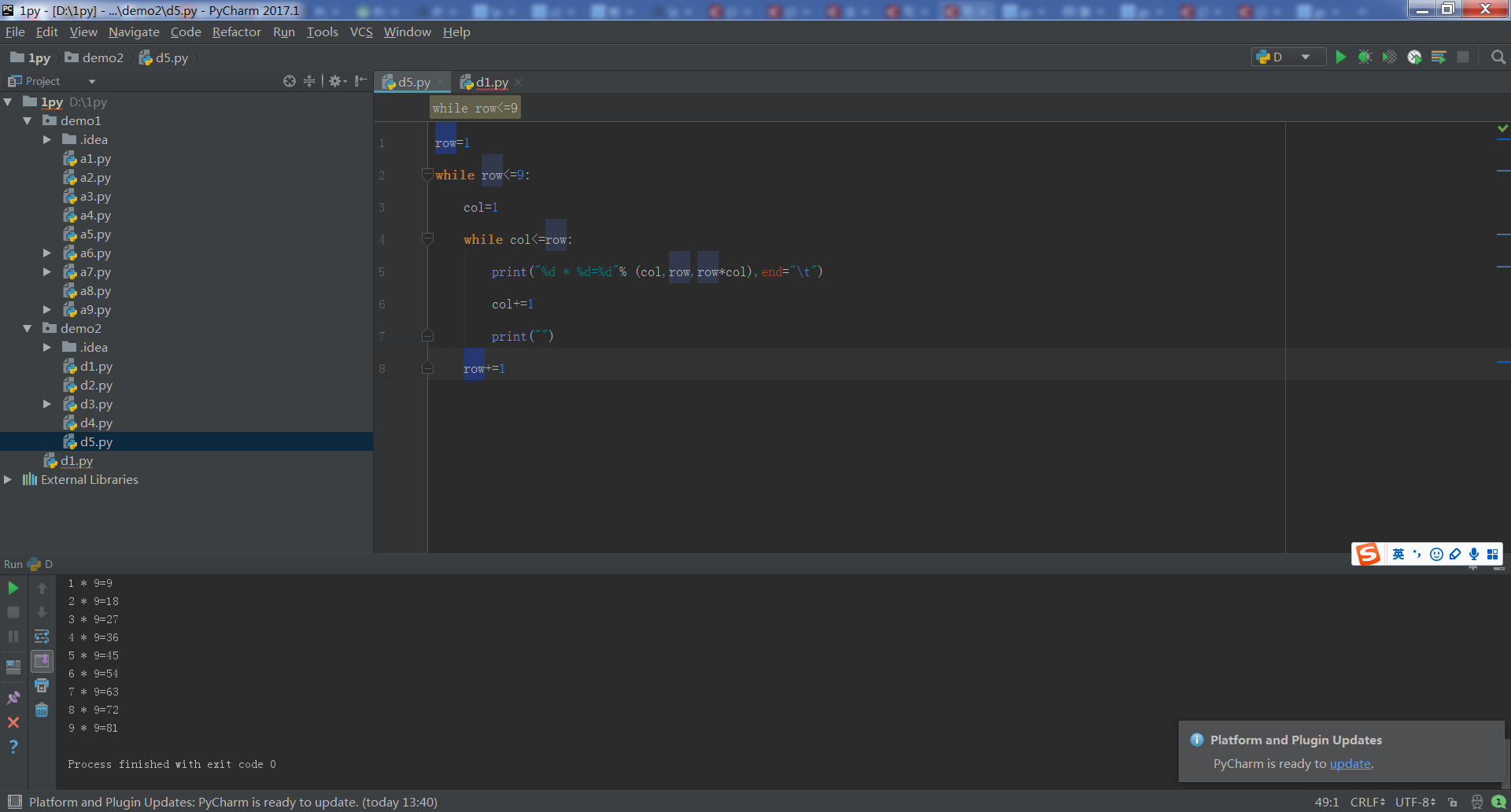The height and width of the screenshot is (812, 1511).
Task: Open the Navigate menu
Action: pyautogui.click(x=134, y=31)
